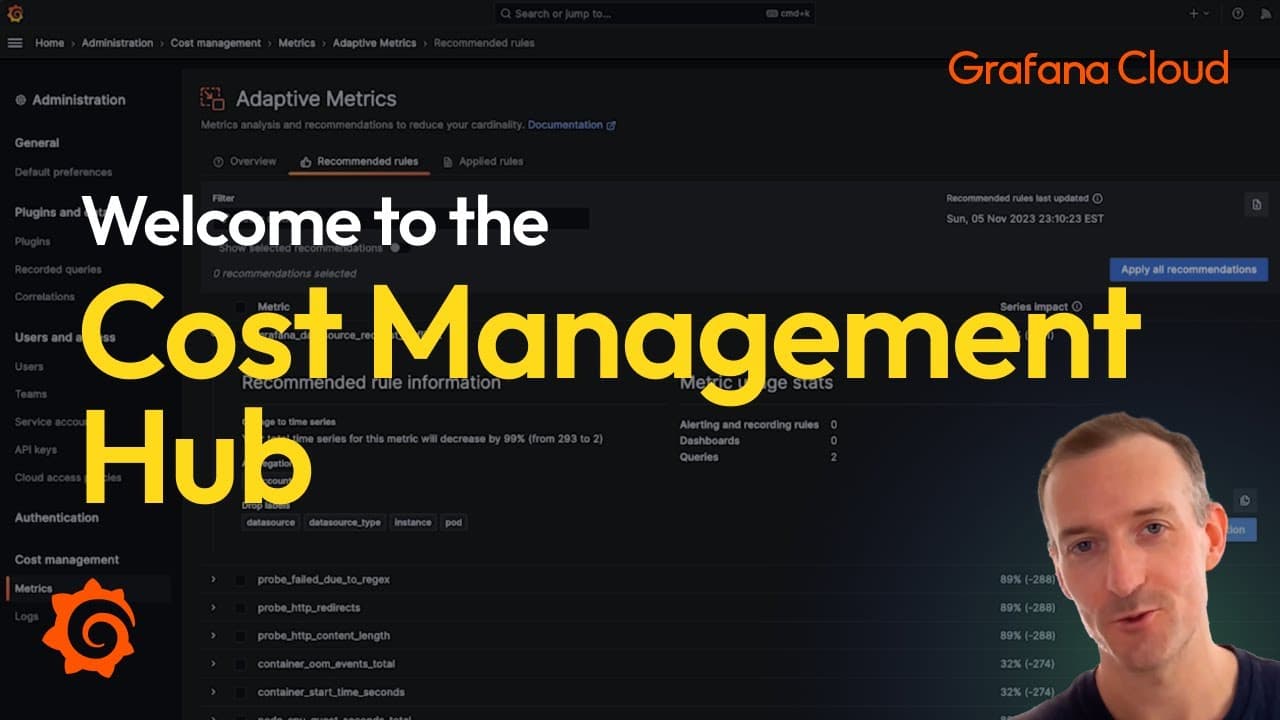The width and height of the screenshot is (1280, 720).
Task: Click the datasource_type drop label tag
Action: point(345,522)
